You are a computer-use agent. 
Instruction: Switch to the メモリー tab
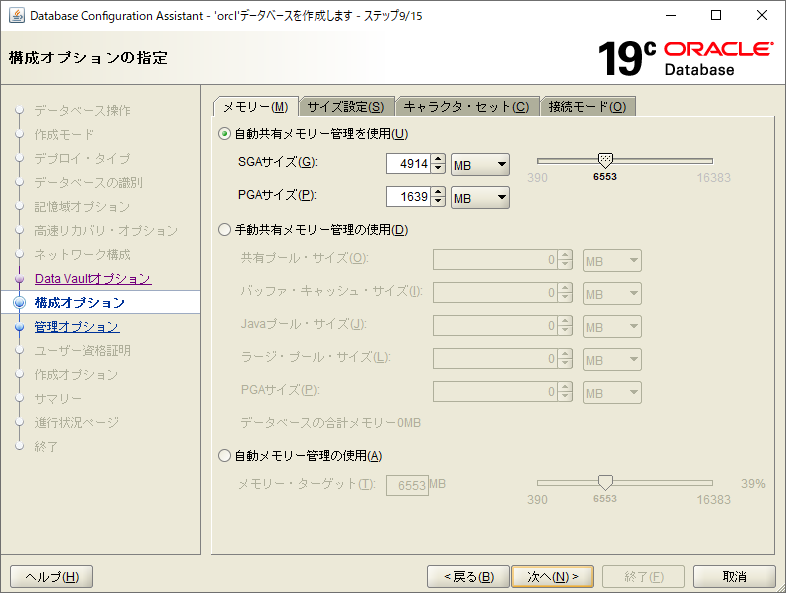click(256, 107)
